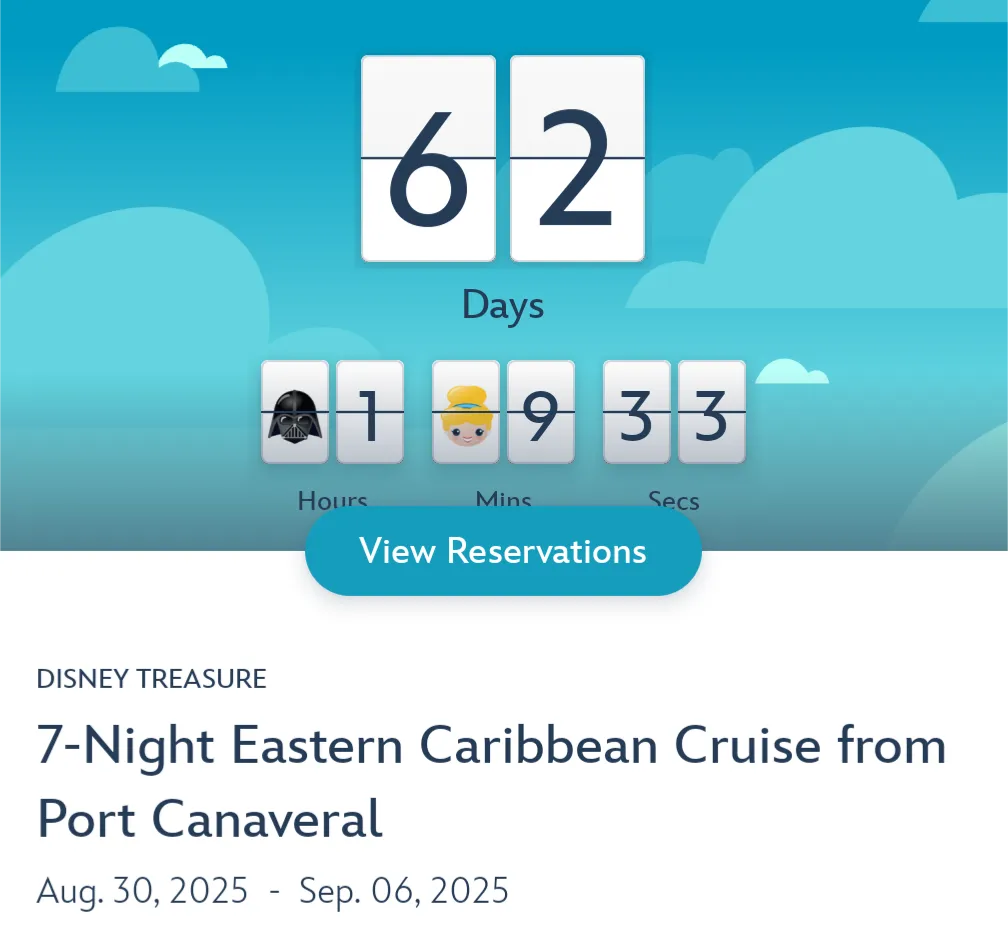Click the Secs label
The width and height of the screenshot is (1008, 945).
click(674, 499)
